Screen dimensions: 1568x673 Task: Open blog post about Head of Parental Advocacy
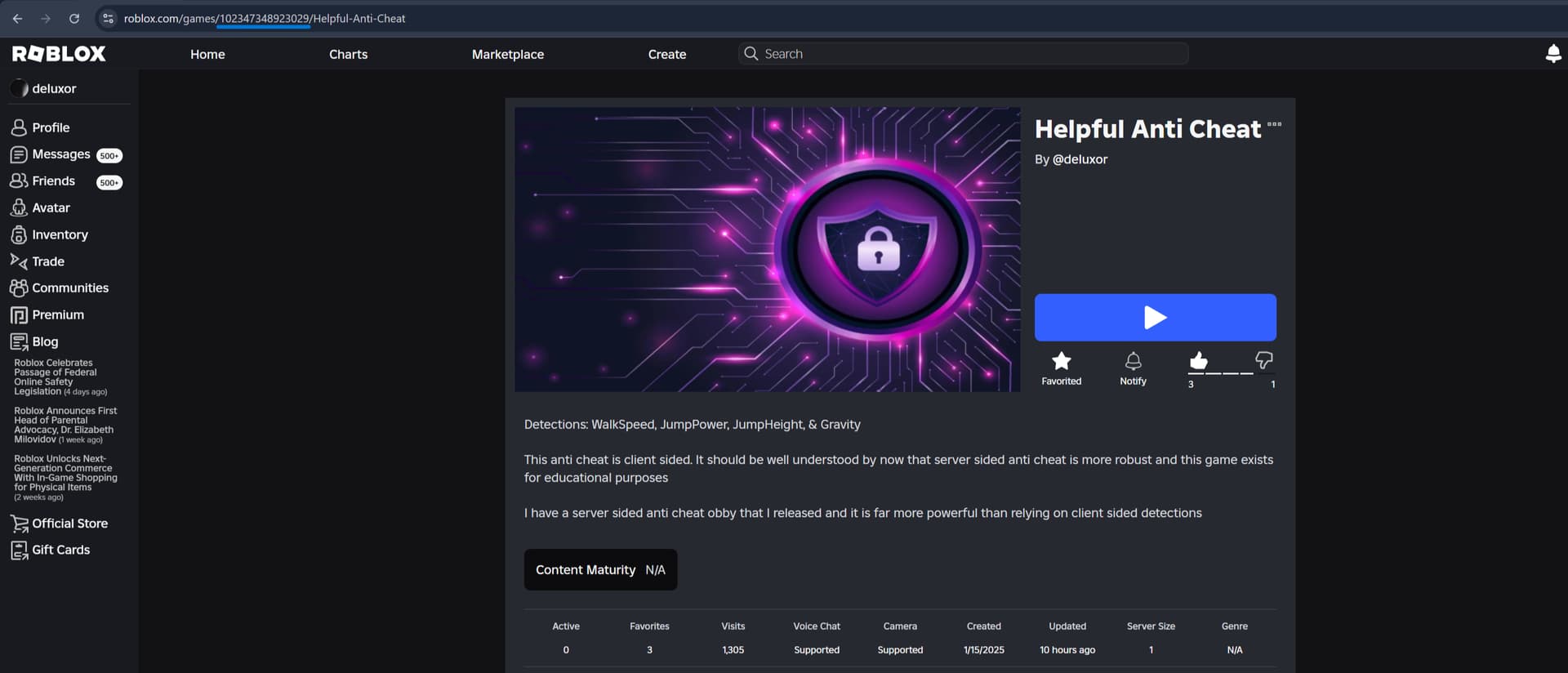[65, 425]
